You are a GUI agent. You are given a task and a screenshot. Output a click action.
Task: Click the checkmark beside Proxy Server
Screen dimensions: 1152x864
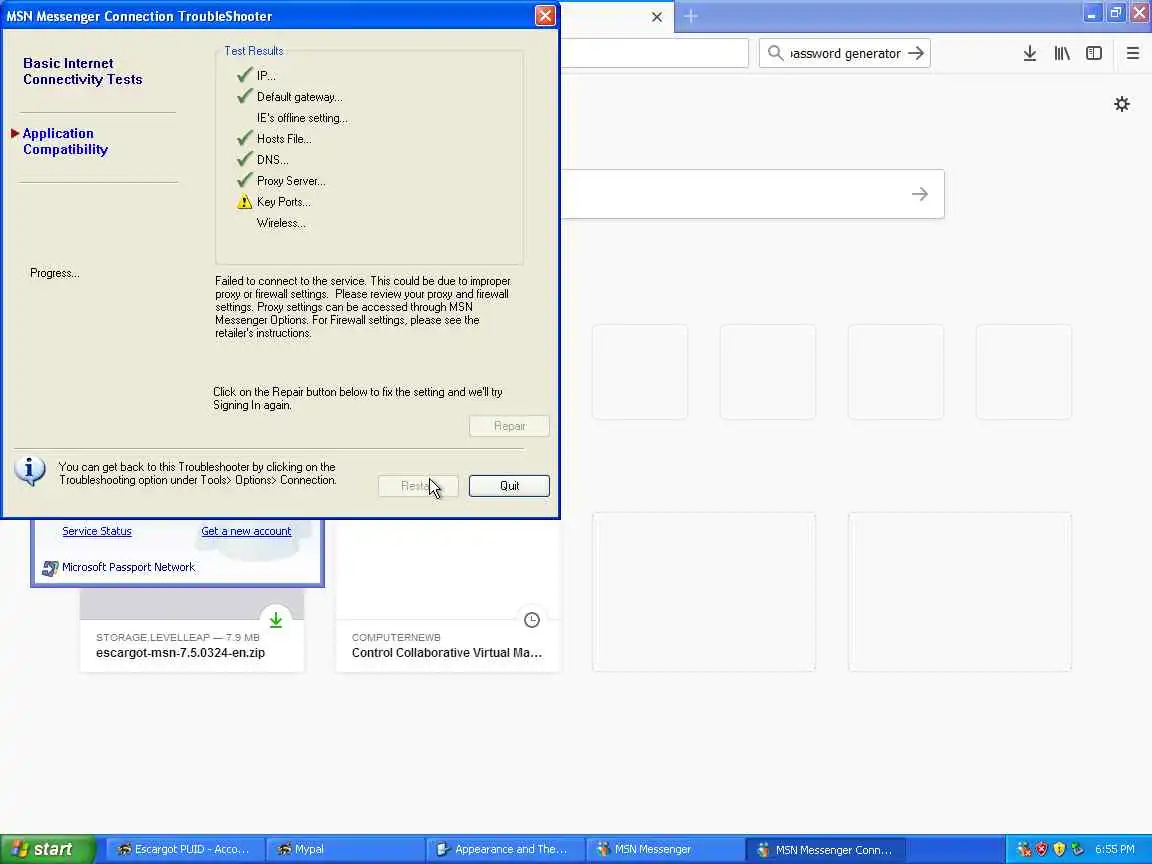(x=245, y=181)
